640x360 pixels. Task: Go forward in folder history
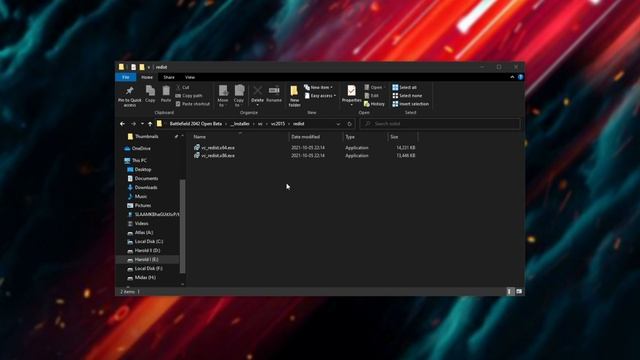tap(133, 124)
